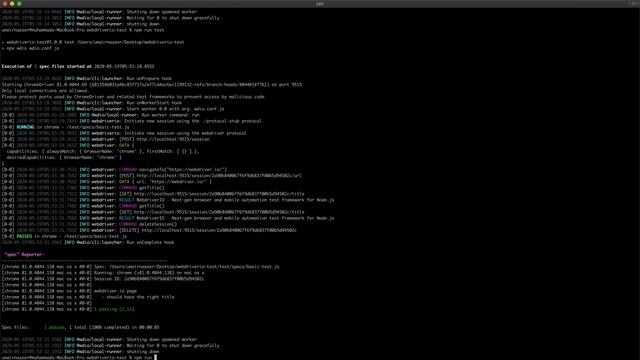The width and height of the screenshot is (640, 360).
Task: Click the completed 'npm run test' prompt line
Action: point(83,30)
